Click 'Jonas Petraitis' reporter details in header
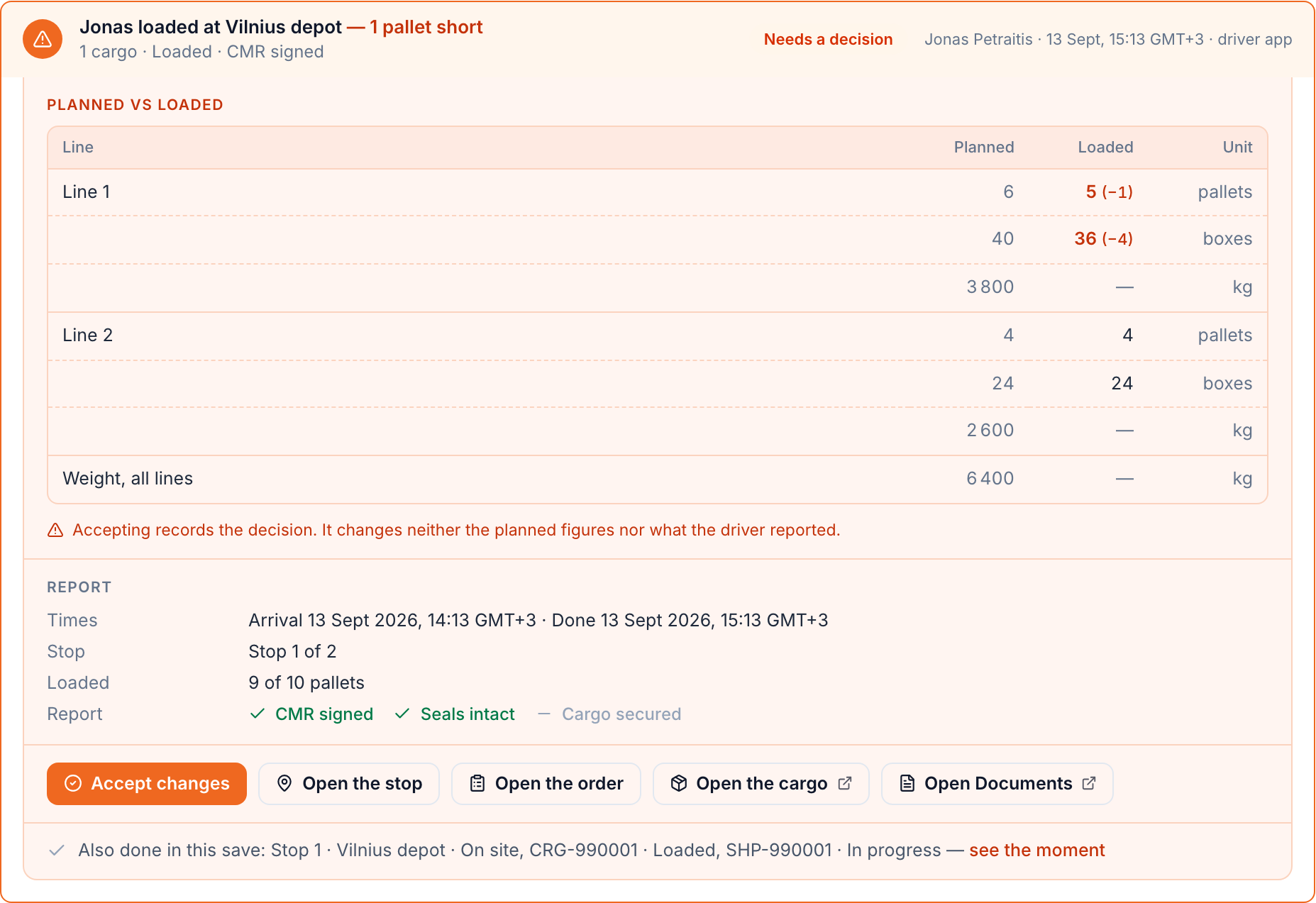Viewport: 1316px width, 903px height. [1108, 40]
